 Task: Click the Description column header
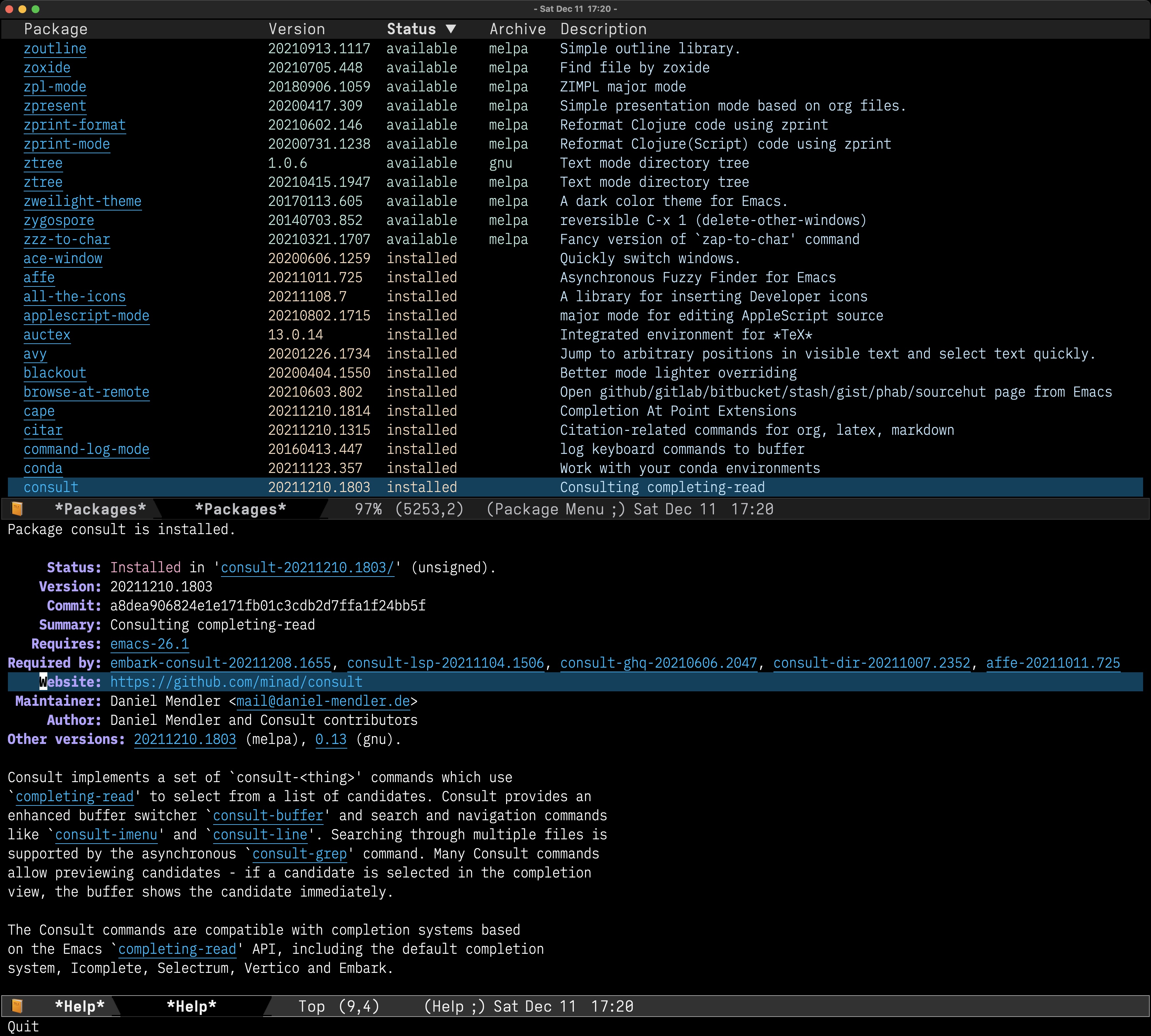click(x=603, y=29)
